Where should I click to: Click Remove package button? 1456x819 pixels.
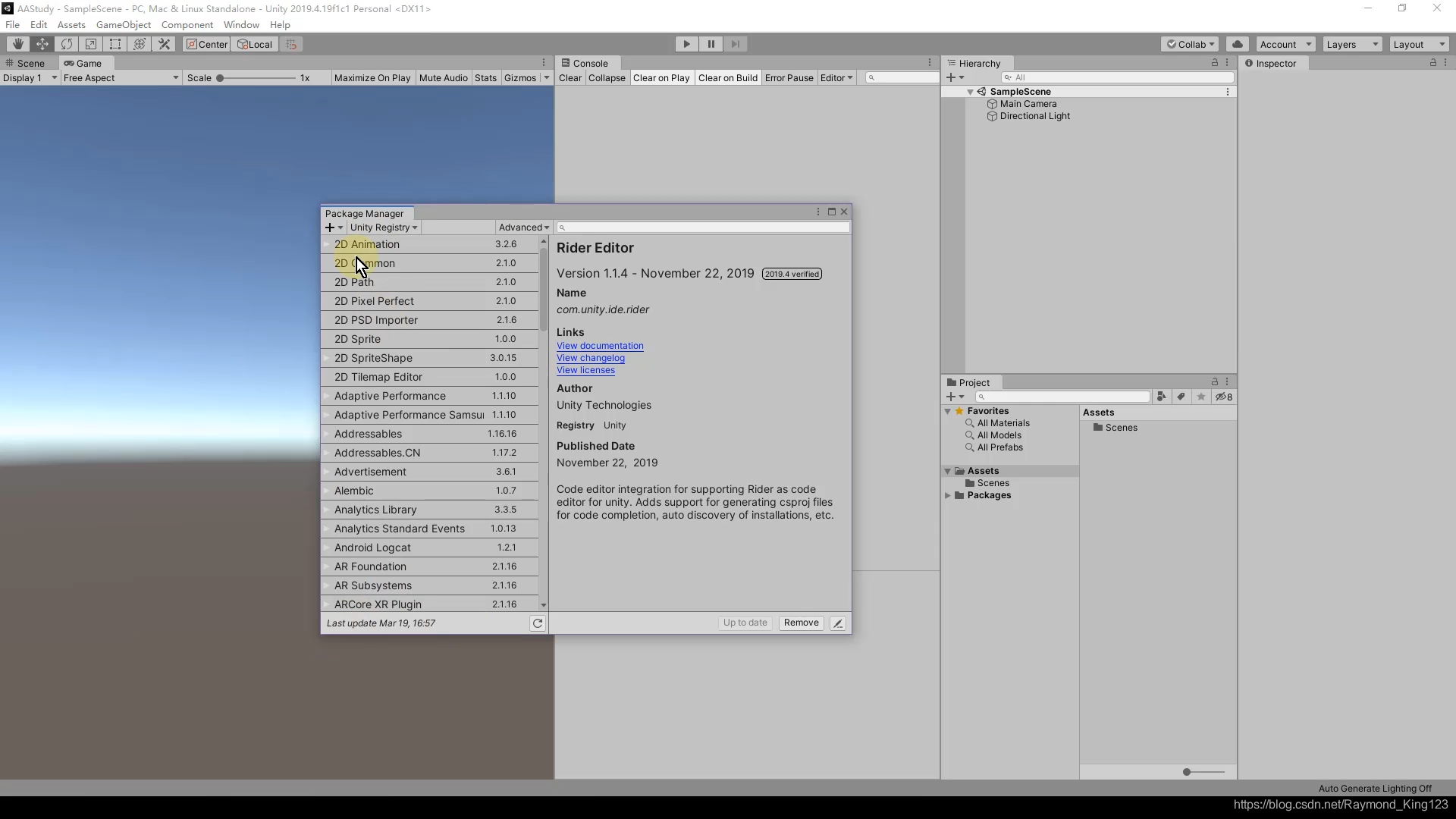802,622
